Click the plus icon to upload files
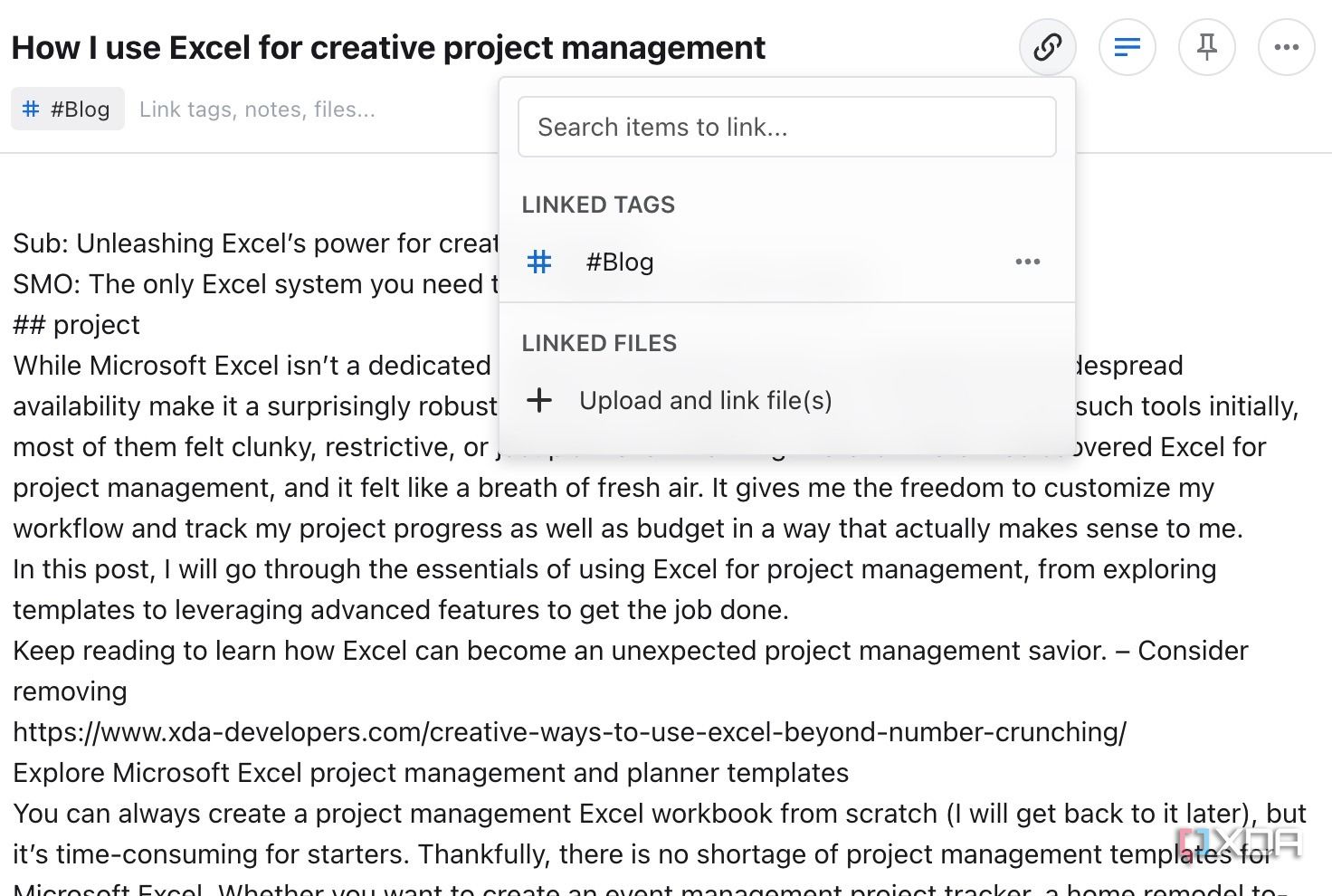1332x896 pixels. (x=539, y=400)
